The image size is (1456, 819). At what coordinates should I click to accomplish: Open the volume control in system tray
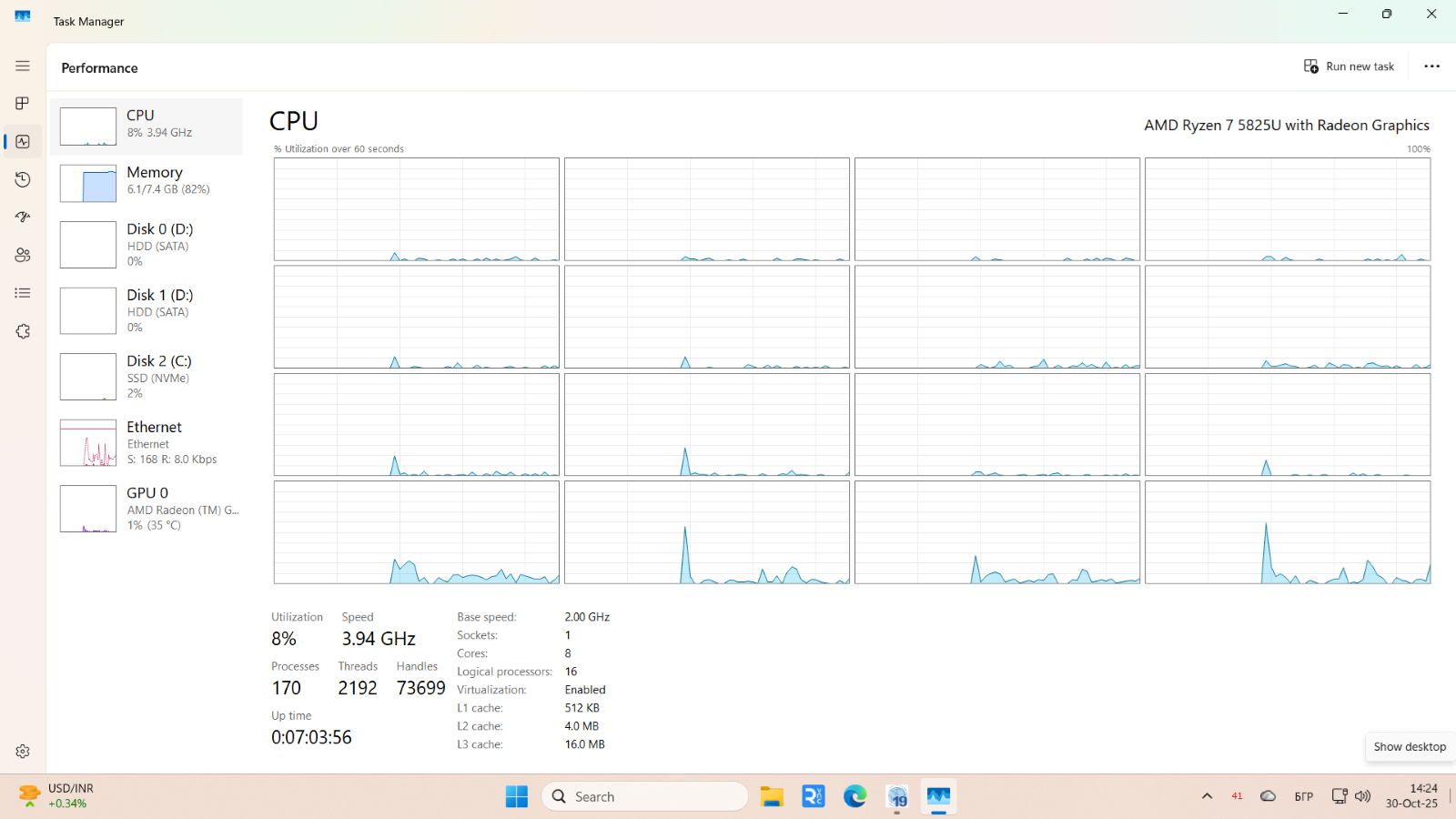pyautogui.click(x=1362, y=796)
